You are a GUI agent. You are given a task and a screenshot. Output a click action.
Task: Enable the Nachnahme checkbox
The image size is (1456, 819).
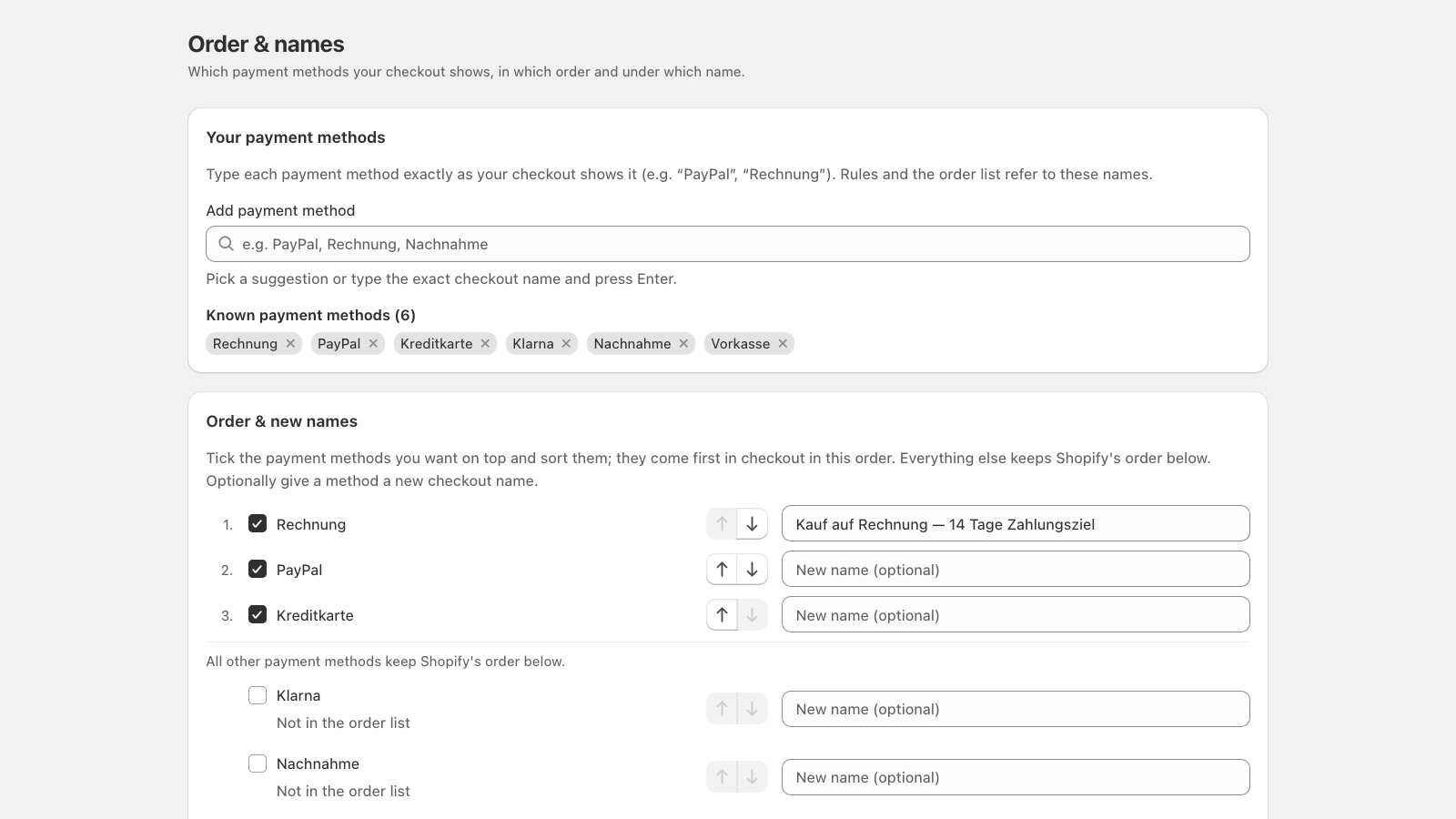(258, 763)
